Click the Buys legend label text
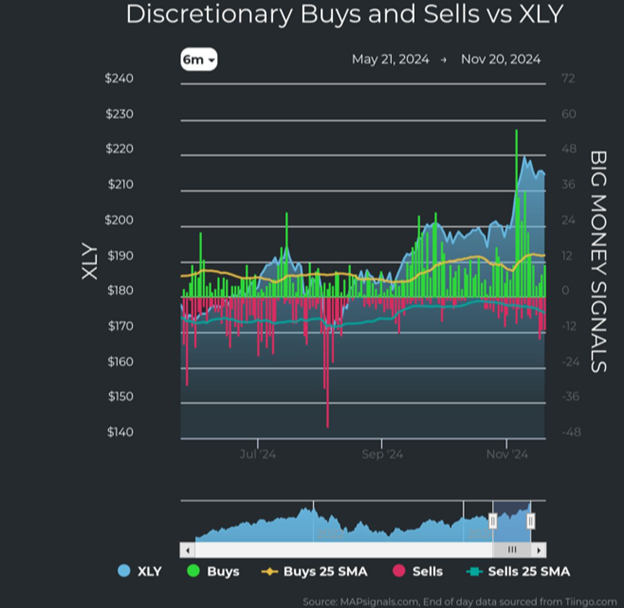Image resolution: width=624 pixels, height=609 pixels. point(222,571)
